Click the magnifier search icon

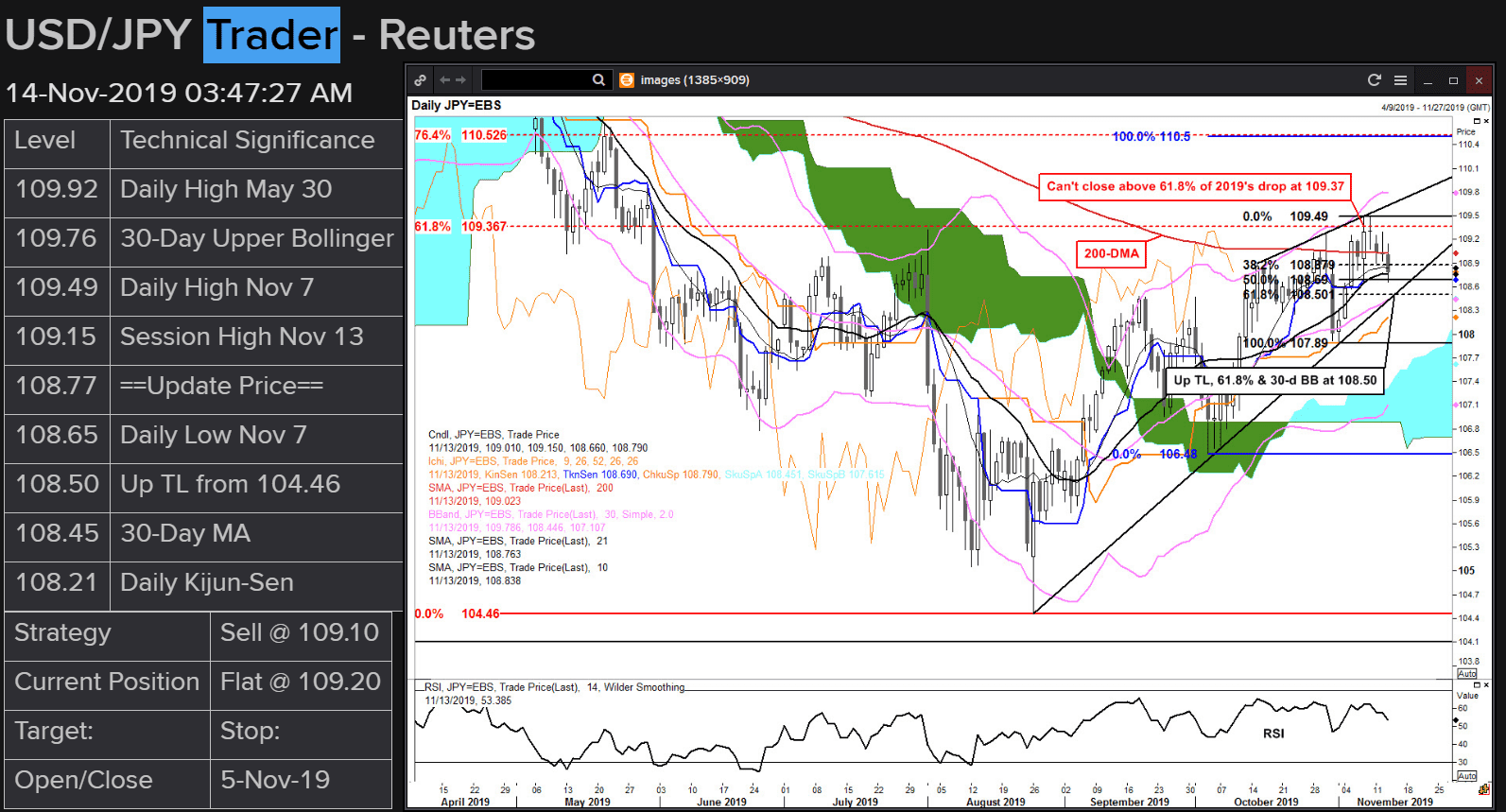click(598, 80)
